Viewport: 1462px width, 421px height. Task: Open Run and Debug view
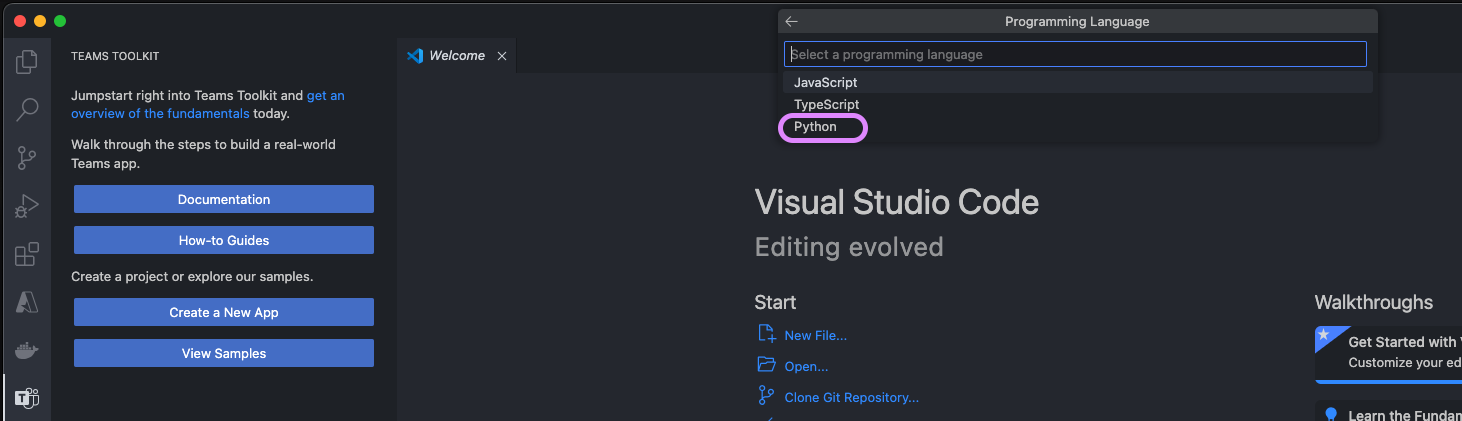pos(27,206)
